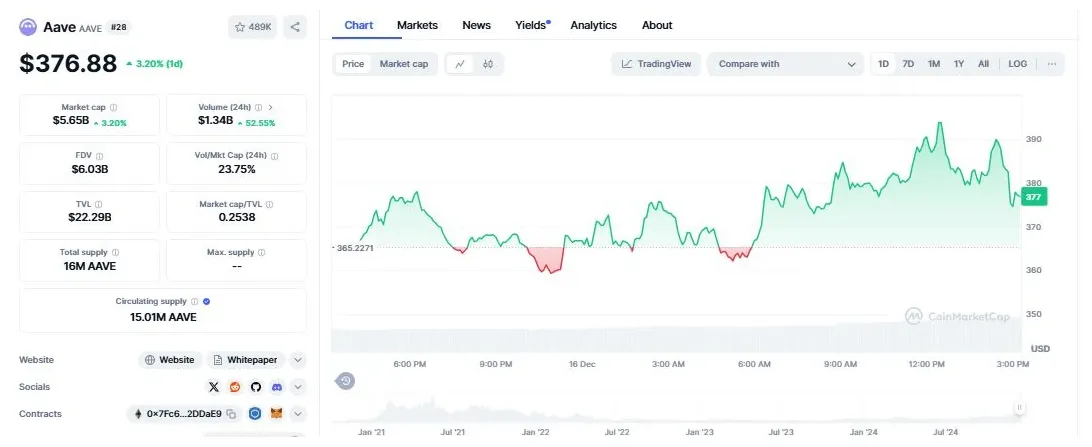This screenshot has width=1092, height=447.
Task: Click the shield security icon by contract
Action: click(x=256, y=414)
